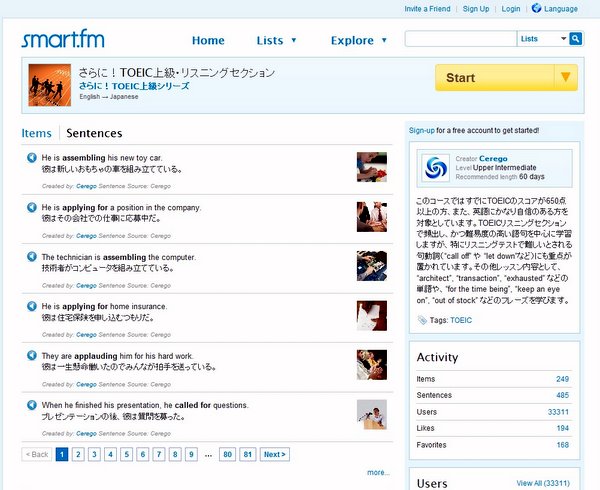Go to page 4 of sentences
This screenshot has height=490, width=600.
coord(110,454)
